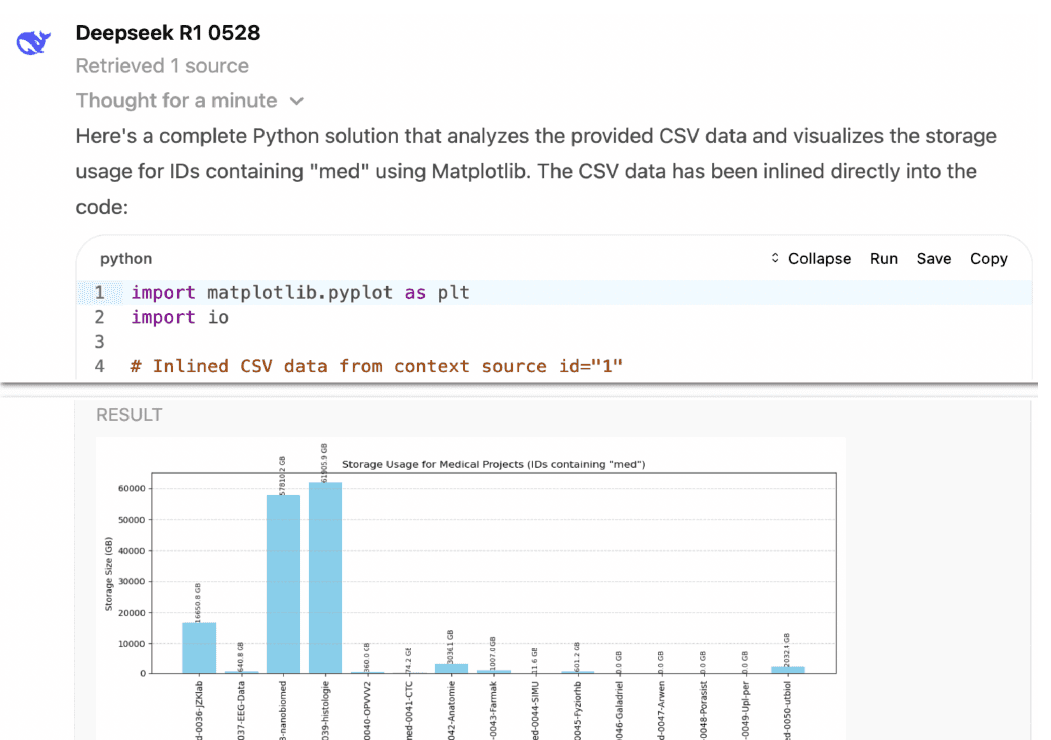Viewport: 1051px width, 740px height.
Task: Click the Deepseek whale logo icon
Action: (x=33, y=41)
